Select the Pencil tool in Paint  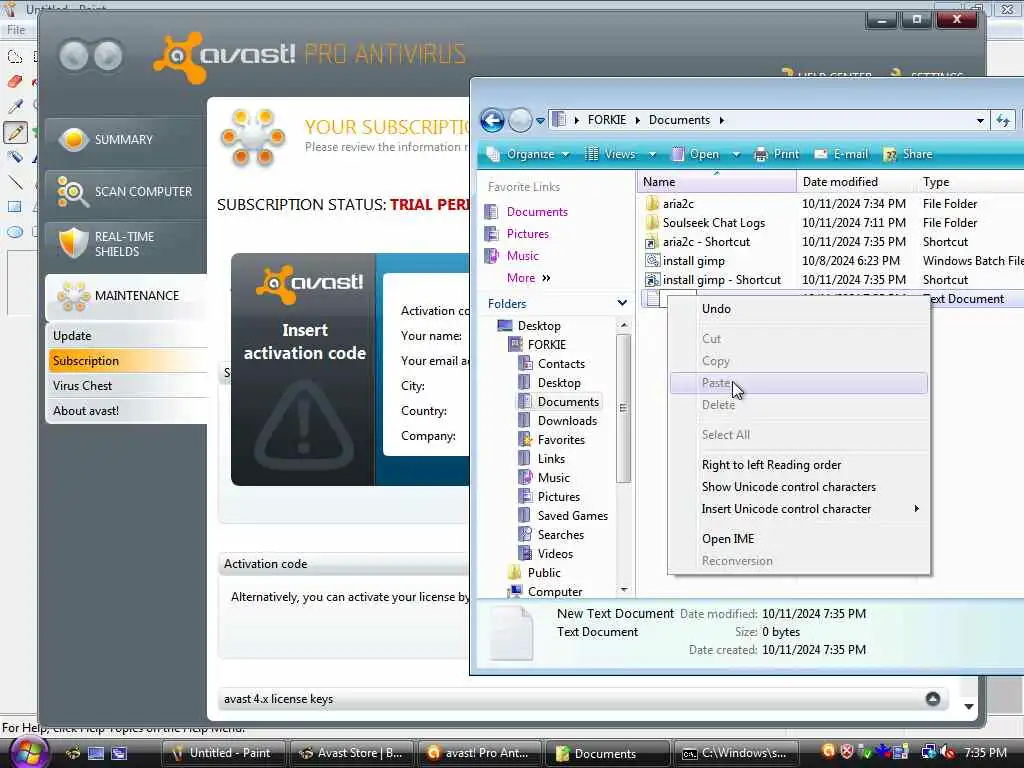pyautogui.click(x=15, y=133)
